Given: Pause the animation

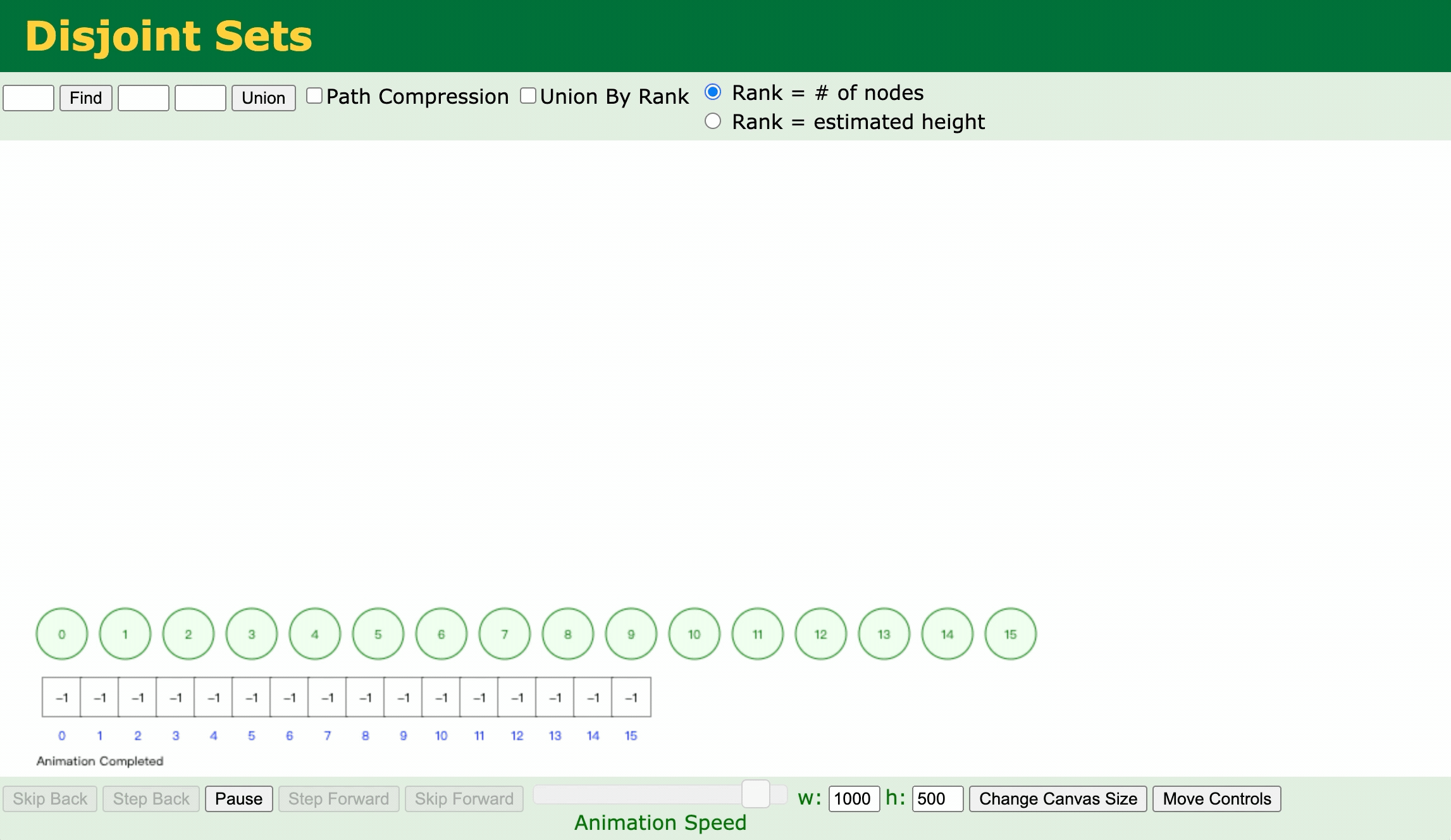Looking at the screenshot, I should point(238,799).
